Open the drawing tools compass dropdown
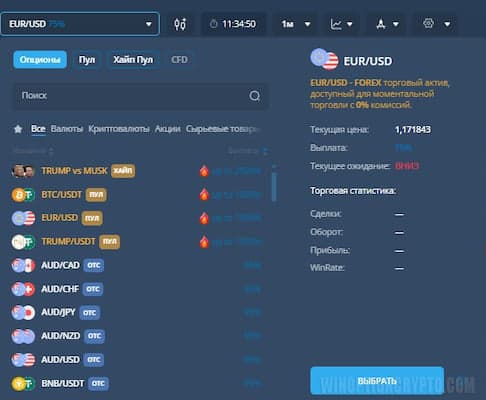Screen dimensions: 486x400 coord(387,24)
